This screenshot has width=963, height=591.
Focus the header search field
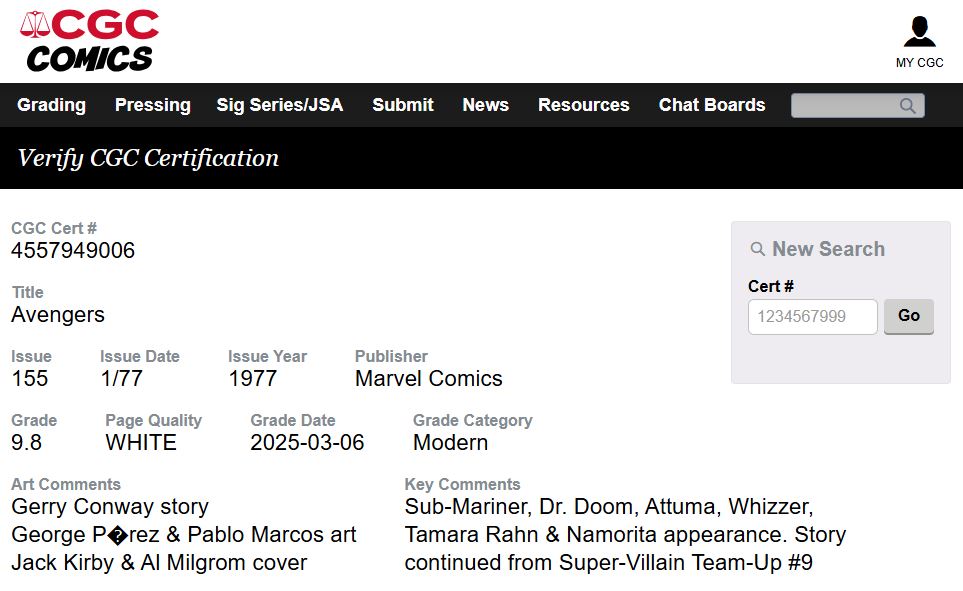[x=845, y=105]
